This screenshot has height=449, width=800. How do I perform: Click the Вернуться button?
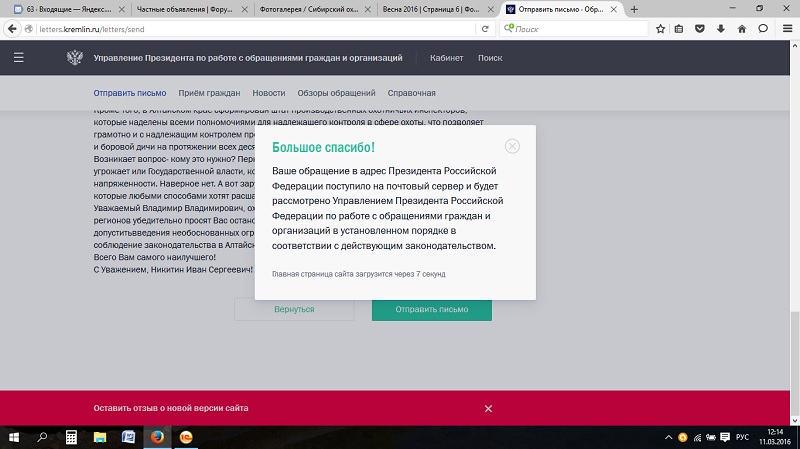point(294,309)
